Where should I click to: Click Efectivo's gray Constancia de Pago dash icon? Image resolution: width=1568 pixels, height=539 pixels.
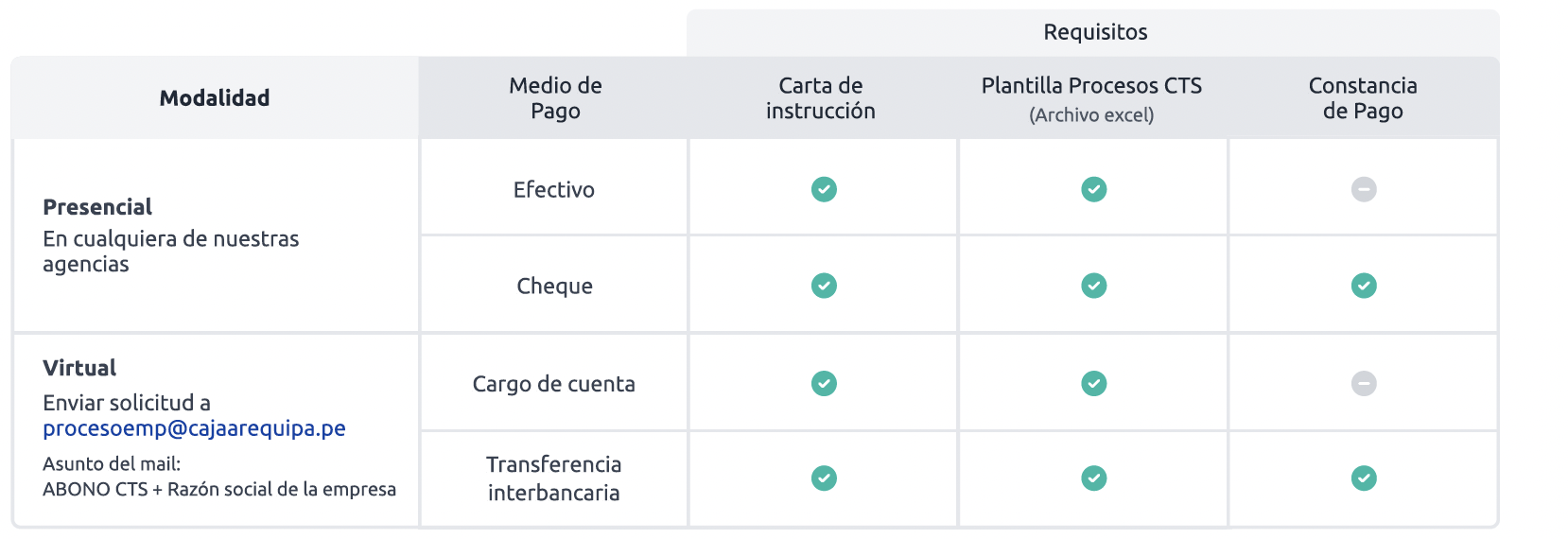[1364, 189]
